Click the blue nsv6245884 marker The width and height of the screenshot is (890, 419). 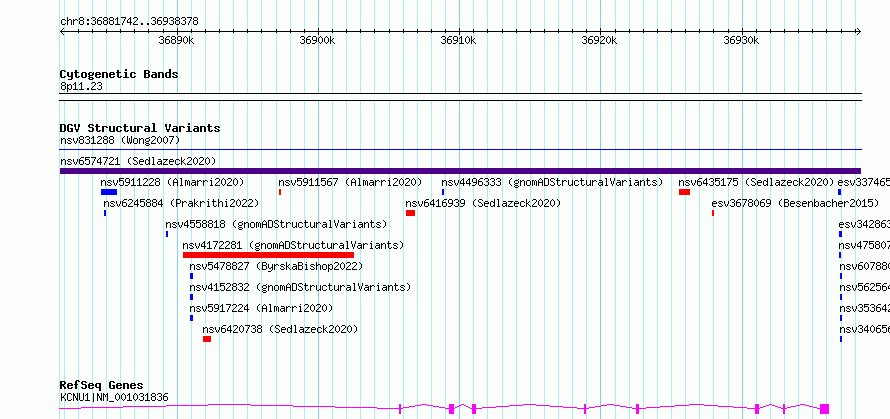pyautogui.click(x=105, y=213)
